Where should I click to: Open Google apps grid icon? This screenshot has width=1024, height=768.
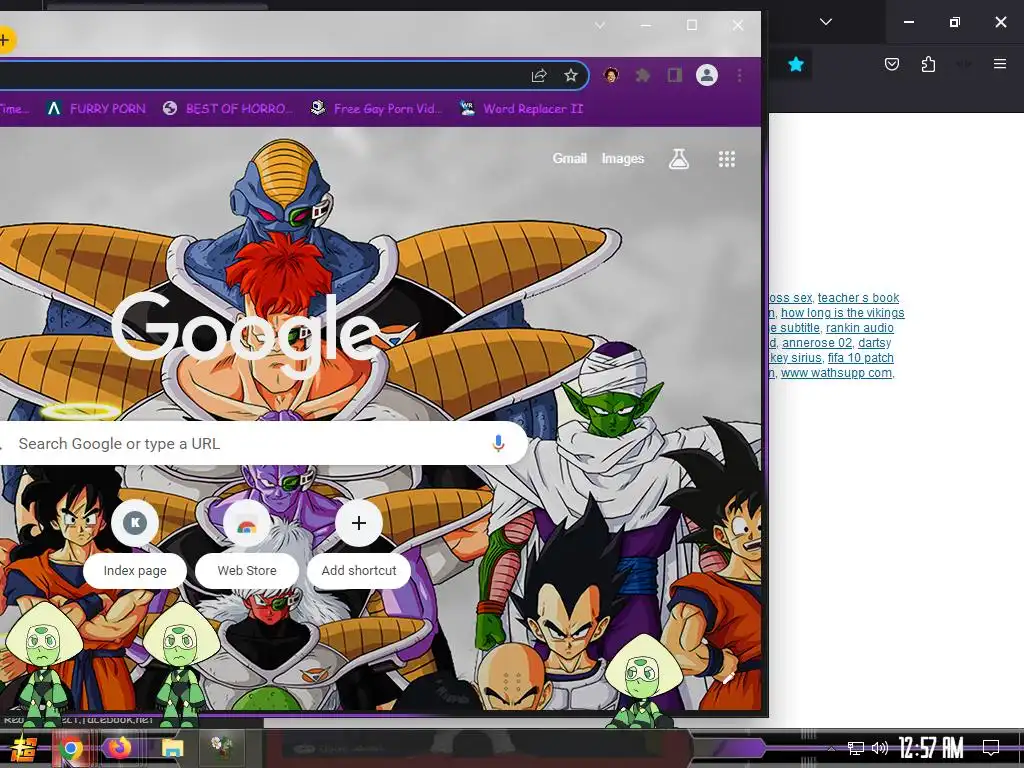click(x=727, y=159)
